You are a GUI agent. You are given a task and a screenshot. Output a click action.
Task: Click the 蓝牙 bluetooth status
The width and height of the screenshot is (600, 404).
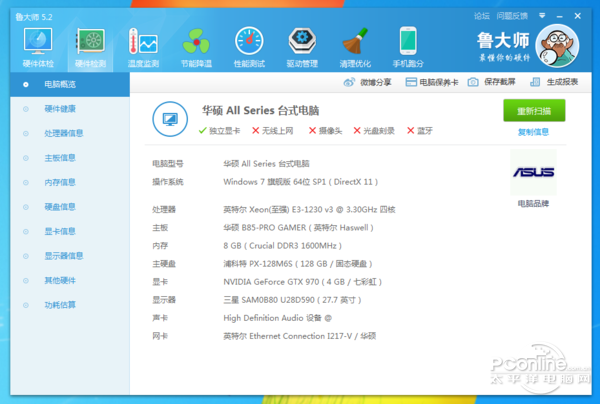pos(419,131)
